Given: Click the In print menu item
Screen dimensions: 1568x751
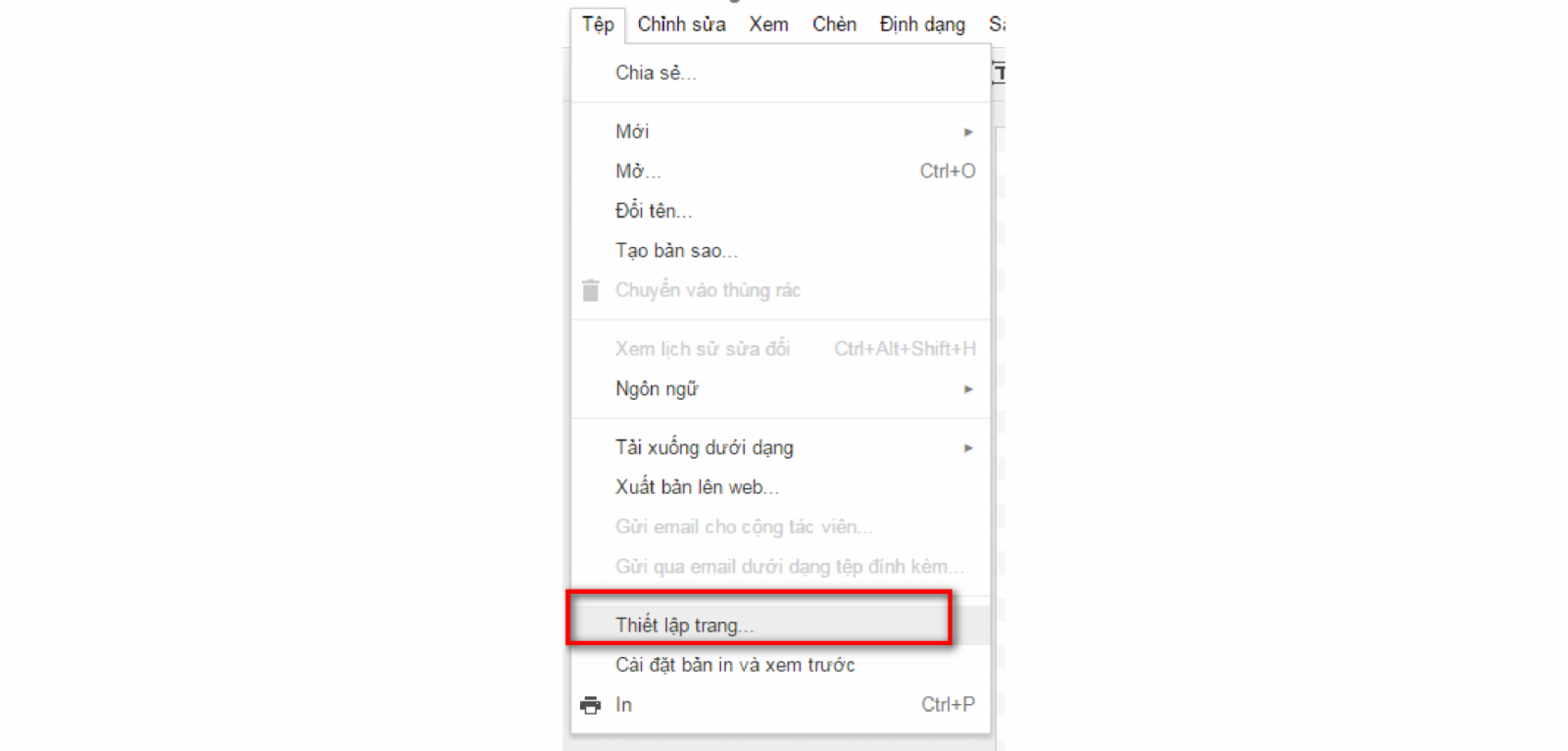Looking at the screenshot, I should click(781, 705).
